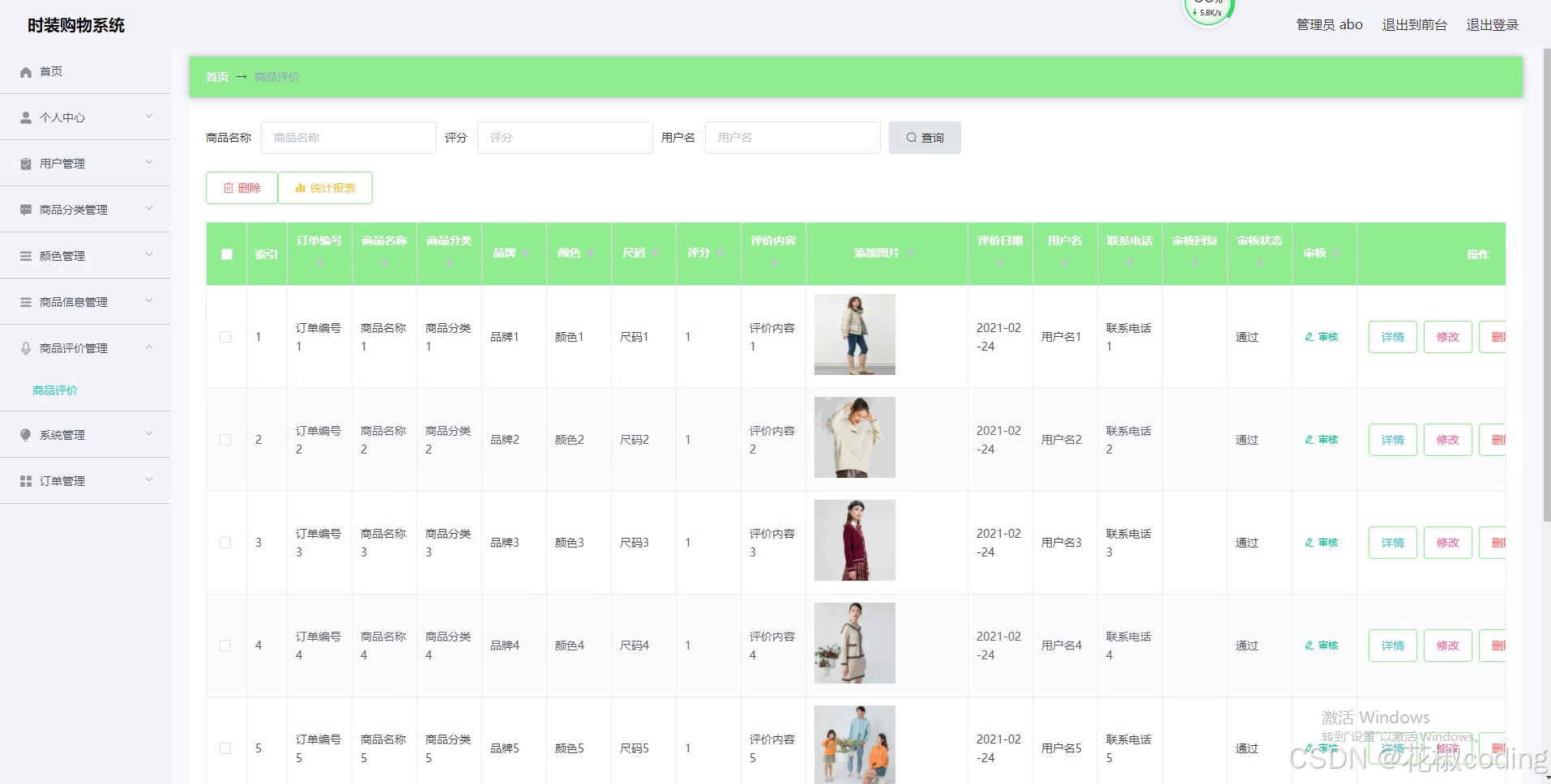Sort by 尺码 column sort icon
Screen dimensions: 1551x784
click(x=655, y=253)
